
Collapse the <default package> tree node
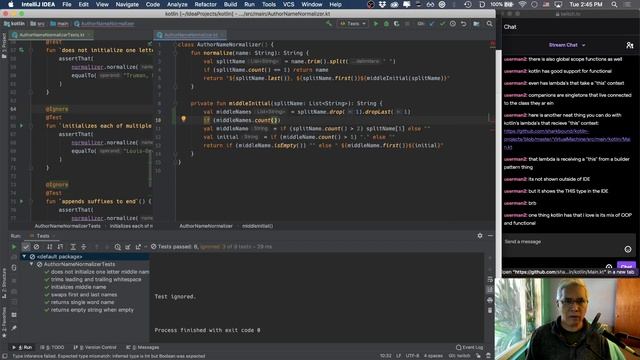pyautogui.click(x=24, y=256)
